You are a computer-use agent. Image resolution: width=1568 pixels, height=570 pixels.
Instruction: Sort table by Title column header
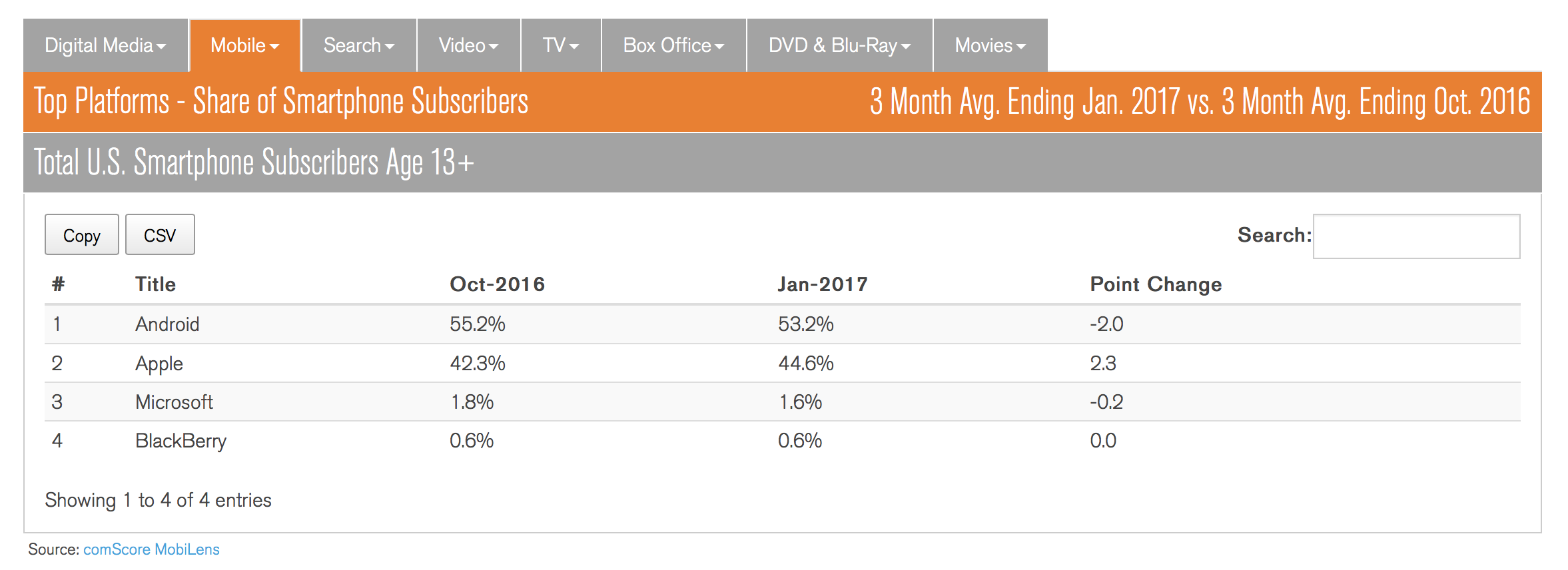tap(155, 284)
